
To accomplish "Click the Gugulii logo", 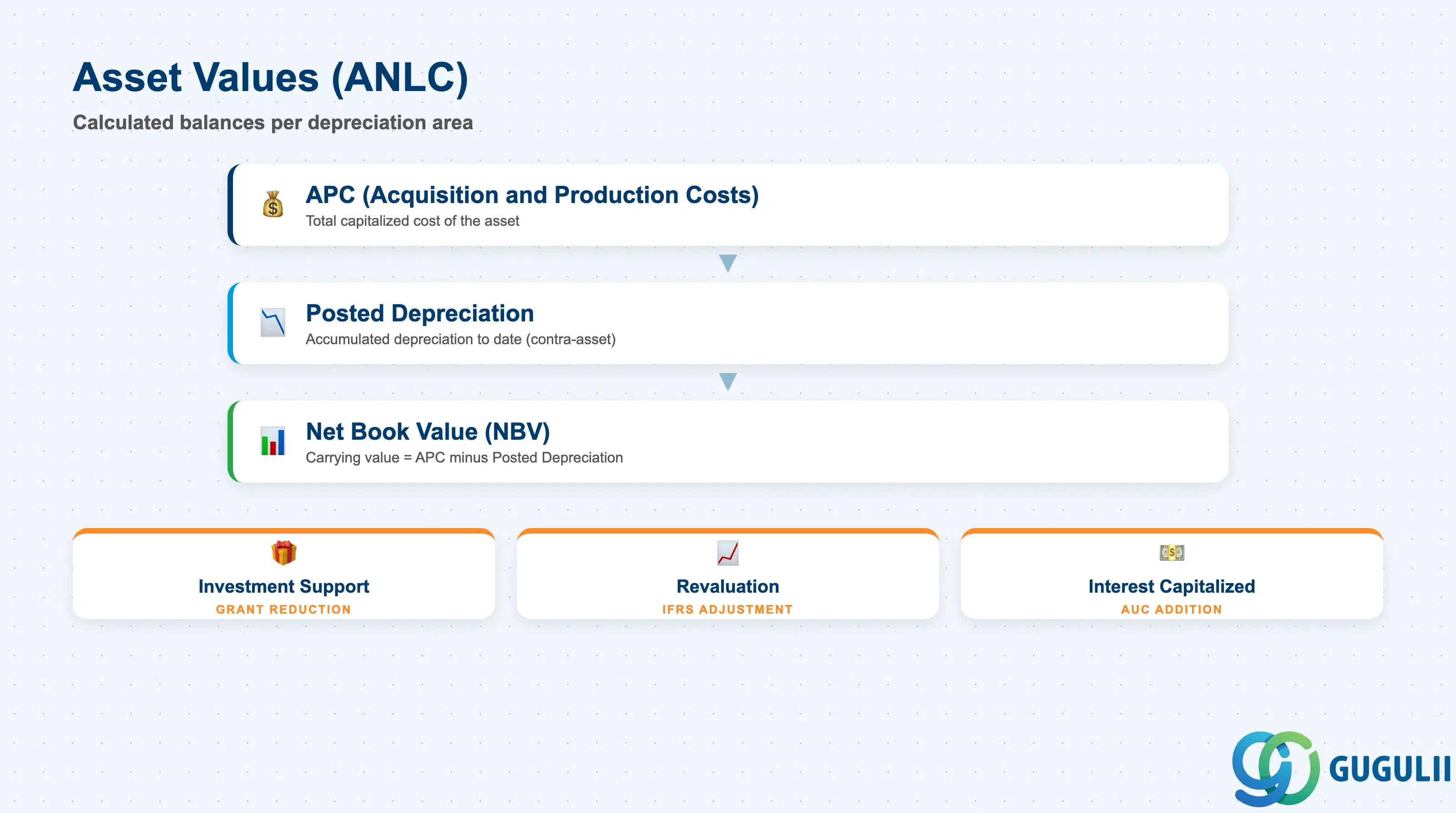I will (1341, 768).
